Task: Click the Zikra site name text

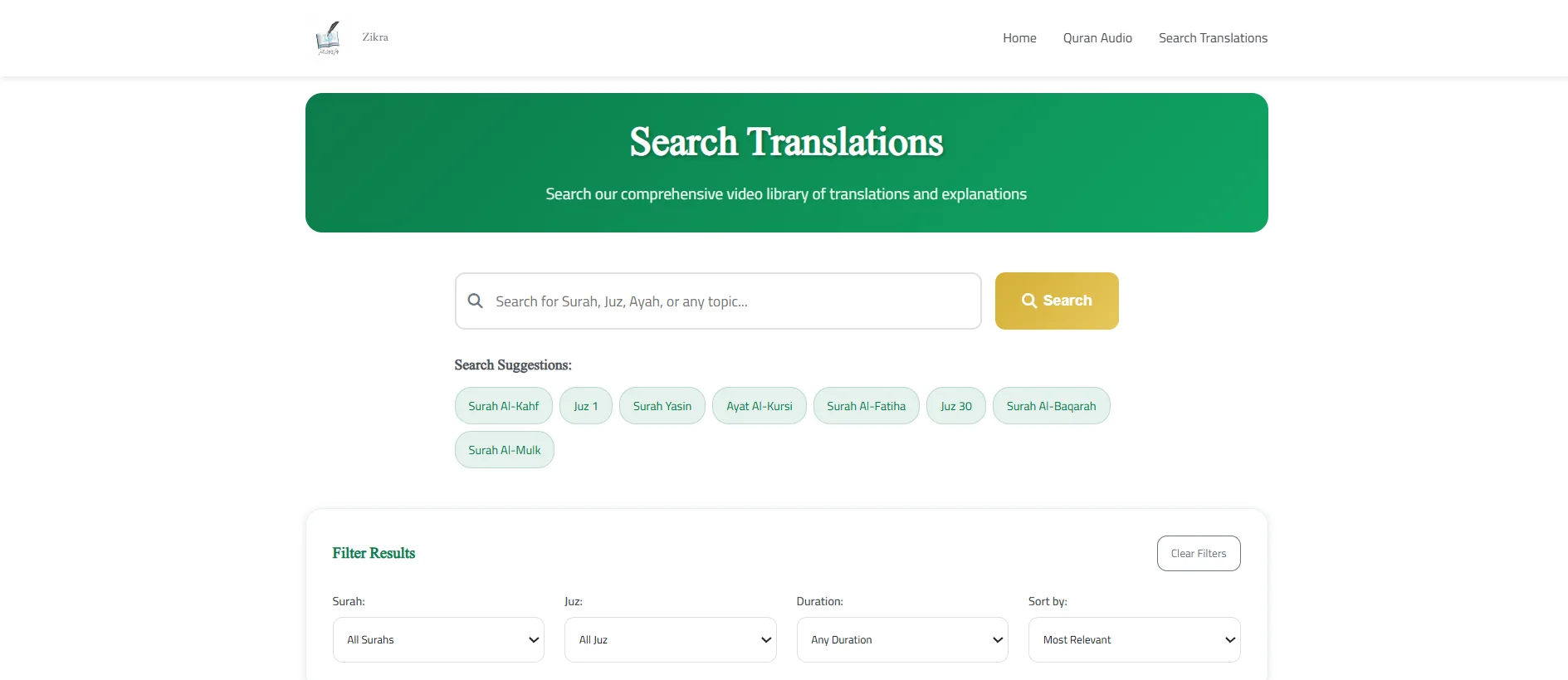Action: (375, 37)
